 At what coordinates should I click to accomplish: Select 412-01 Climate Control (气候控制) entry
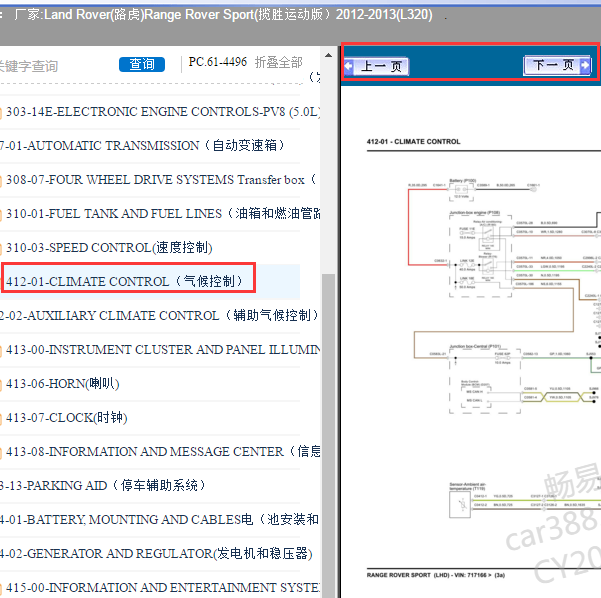[x=125, y=281]
